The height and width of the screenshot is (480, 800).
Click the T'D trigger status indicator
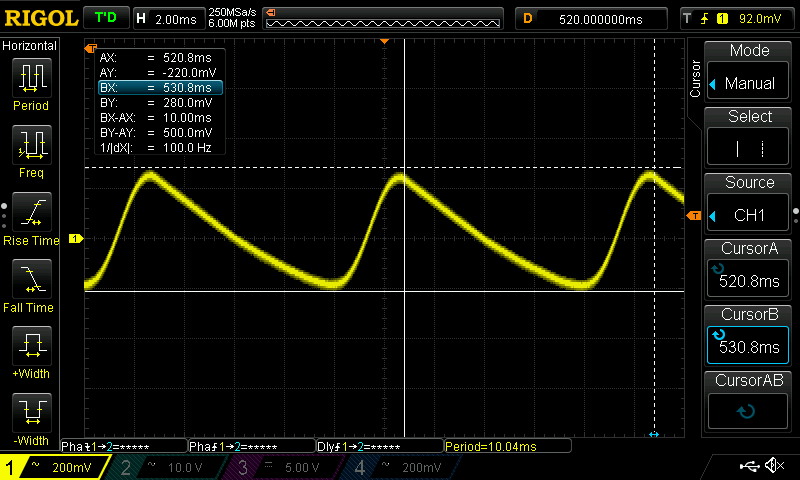point(106,18)
